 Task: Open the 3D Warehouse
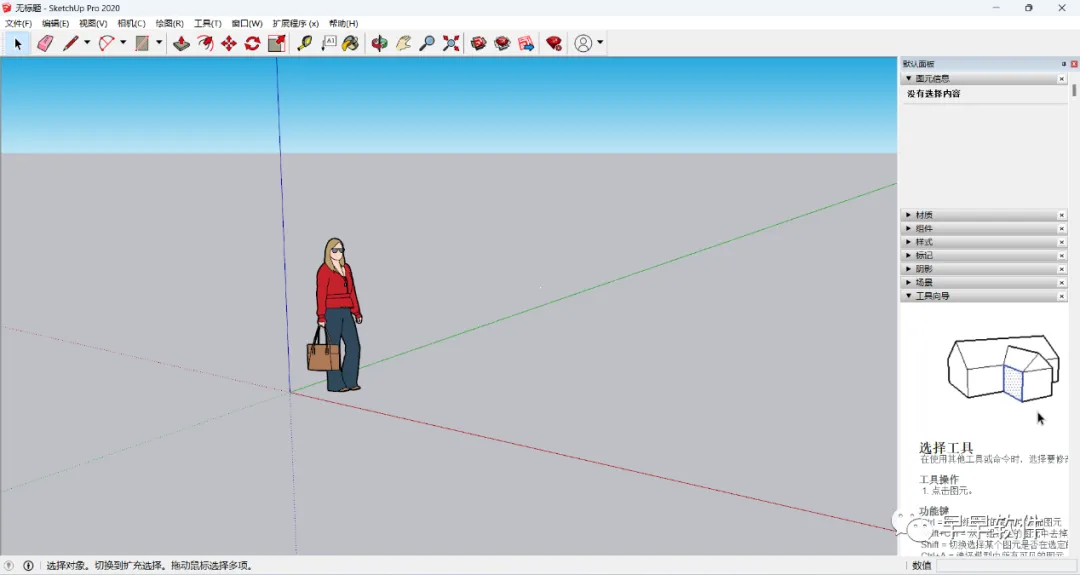(x=479, y=43)
